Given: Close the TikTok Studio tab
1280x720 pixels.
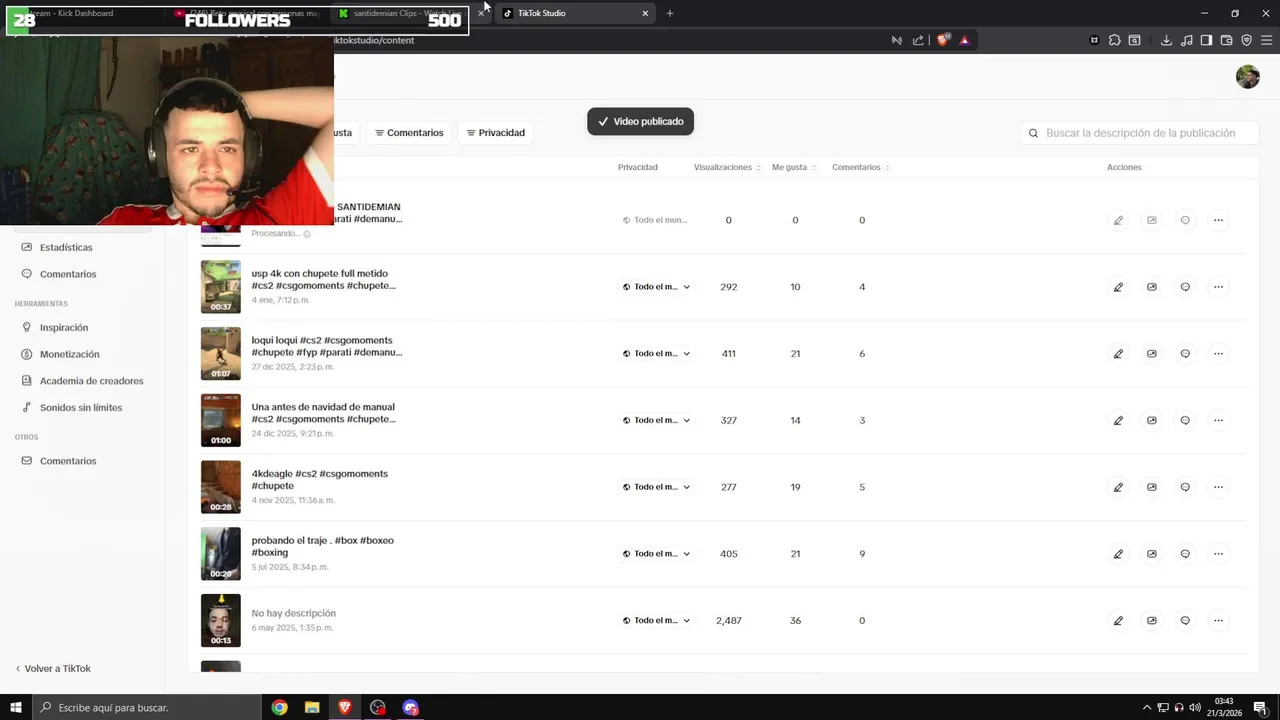Looking at the screenshot, I should (645, 13).
